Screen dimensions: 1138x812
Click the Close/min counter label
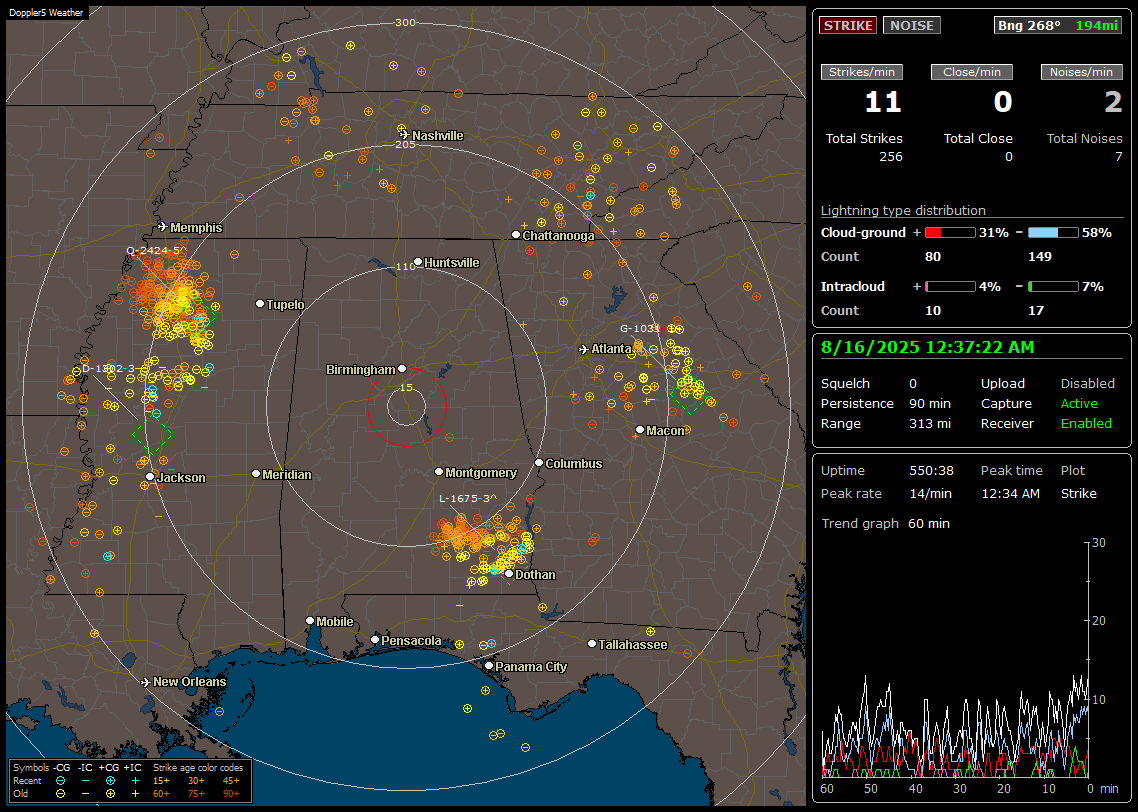(972, 72)
